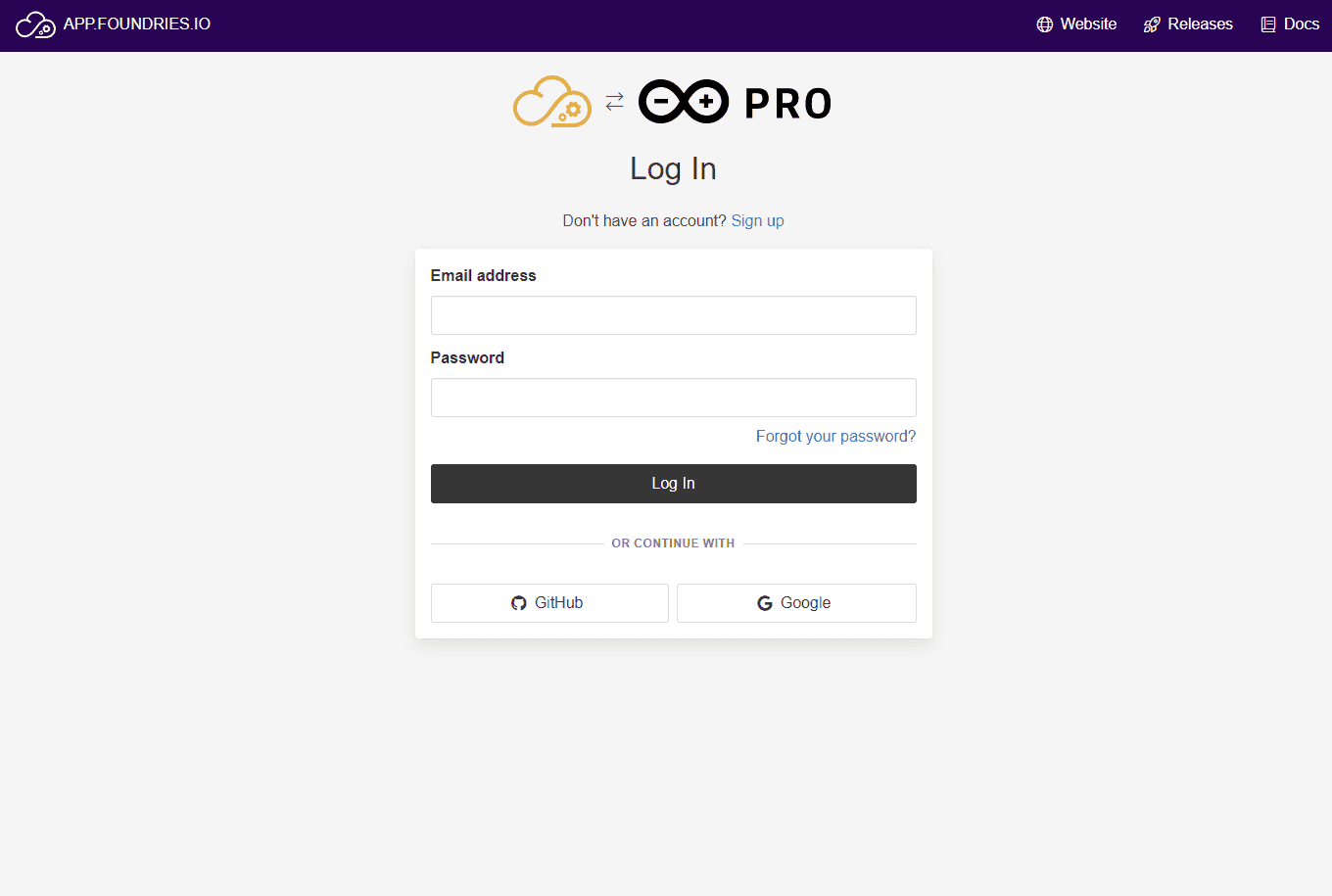Image resolution: width=1332 pixels, height=896 pixels.
Task: Click the gold FoundriesFactory cloud logo
Action: pos(552,102)
